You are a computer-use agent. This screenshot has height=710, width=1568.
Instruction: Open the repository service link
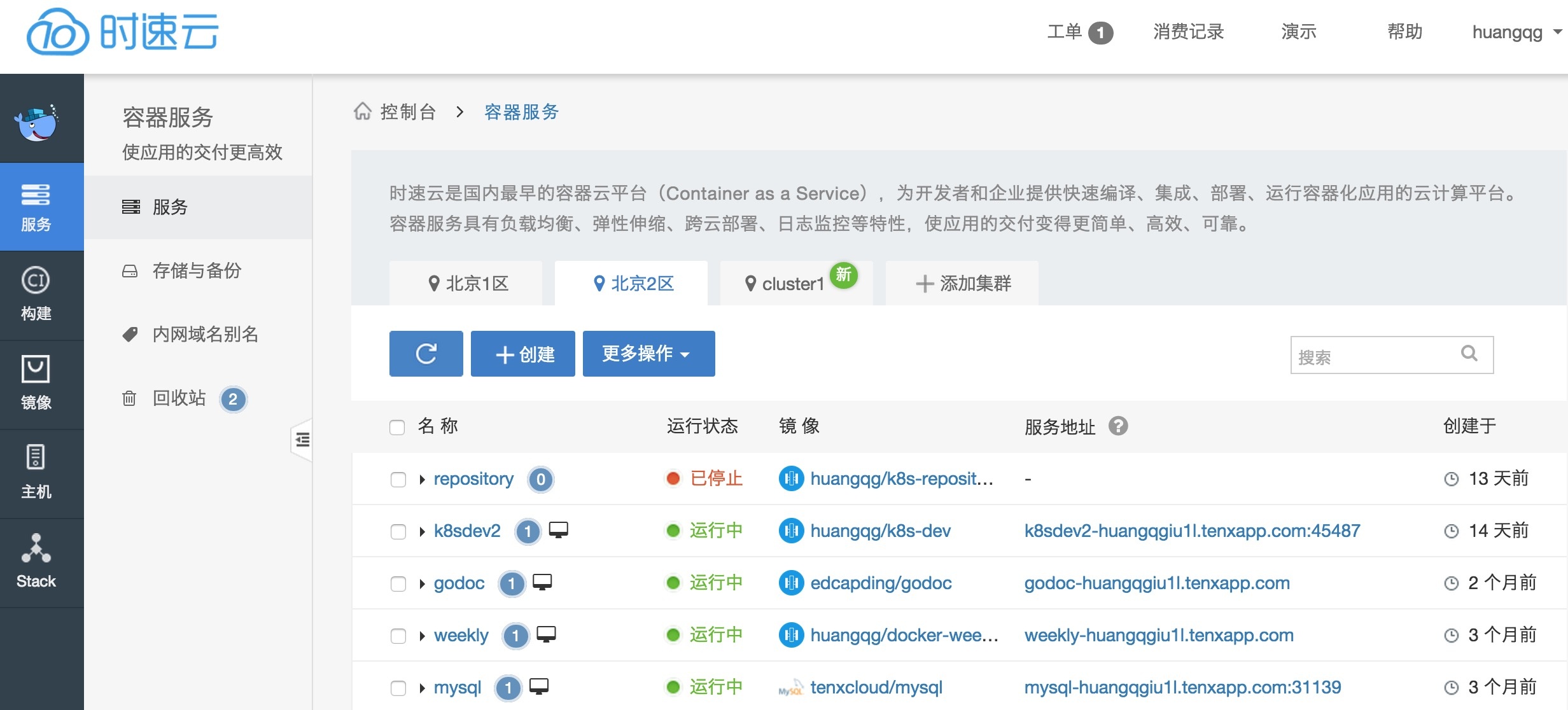point(473,479)
